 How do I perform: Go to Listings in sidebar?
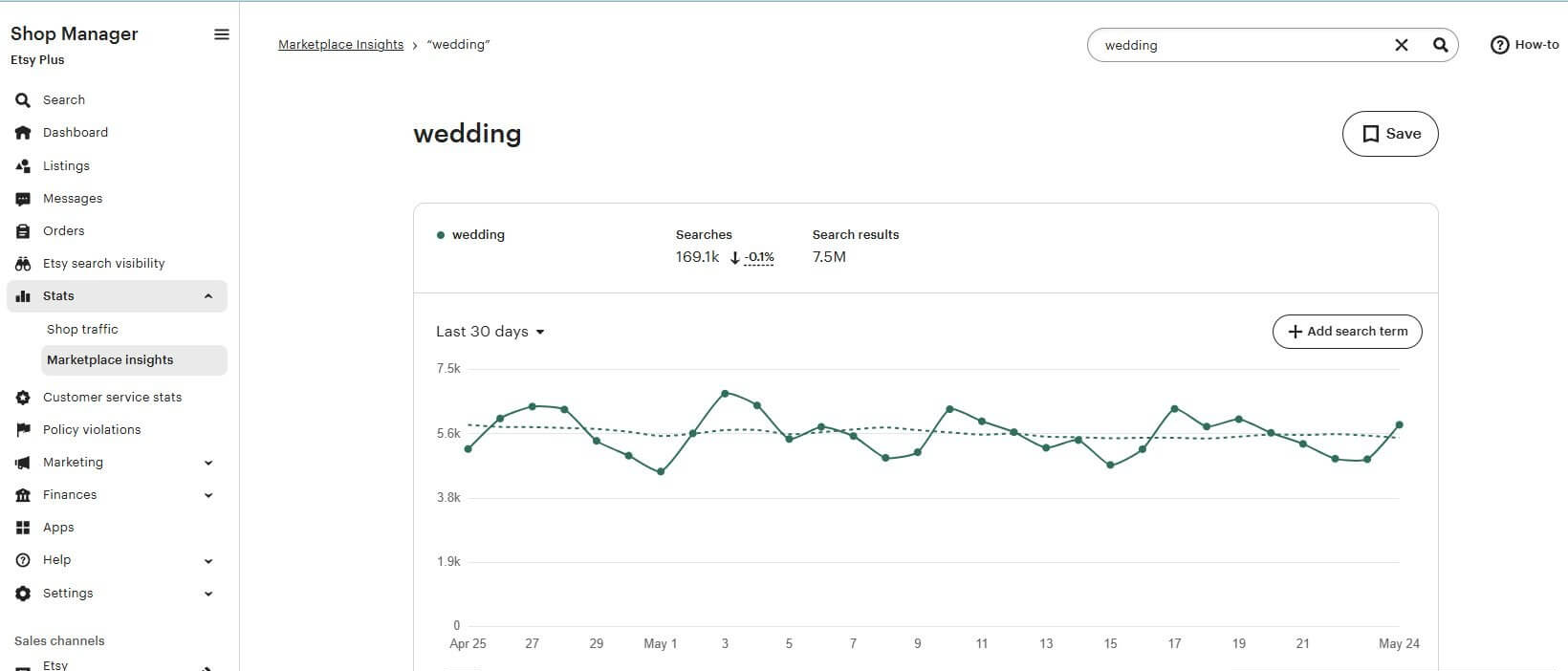pyautogui.click(x=66, y=165)
